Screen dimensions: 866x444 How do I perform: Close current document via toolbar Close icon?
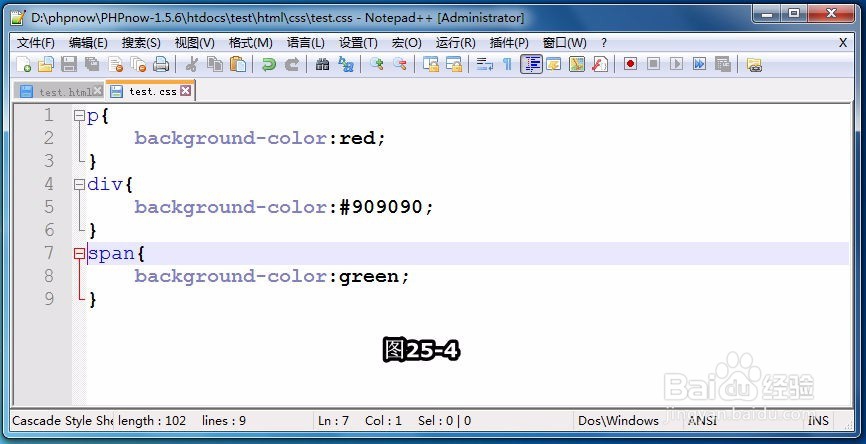point(115,65)
